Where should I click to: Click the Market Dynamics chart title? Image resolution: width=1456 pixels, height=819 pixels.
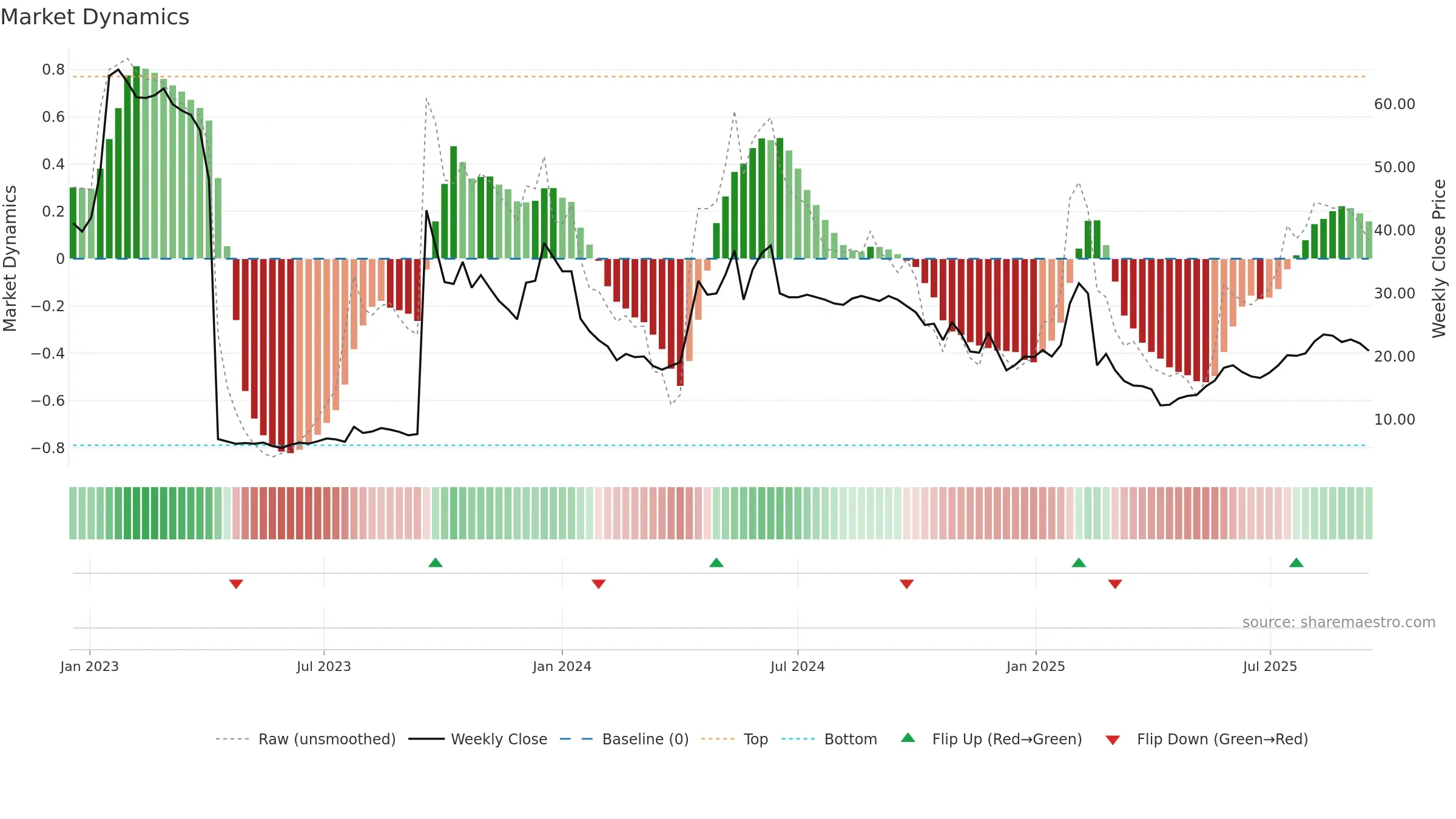(95, 17)
